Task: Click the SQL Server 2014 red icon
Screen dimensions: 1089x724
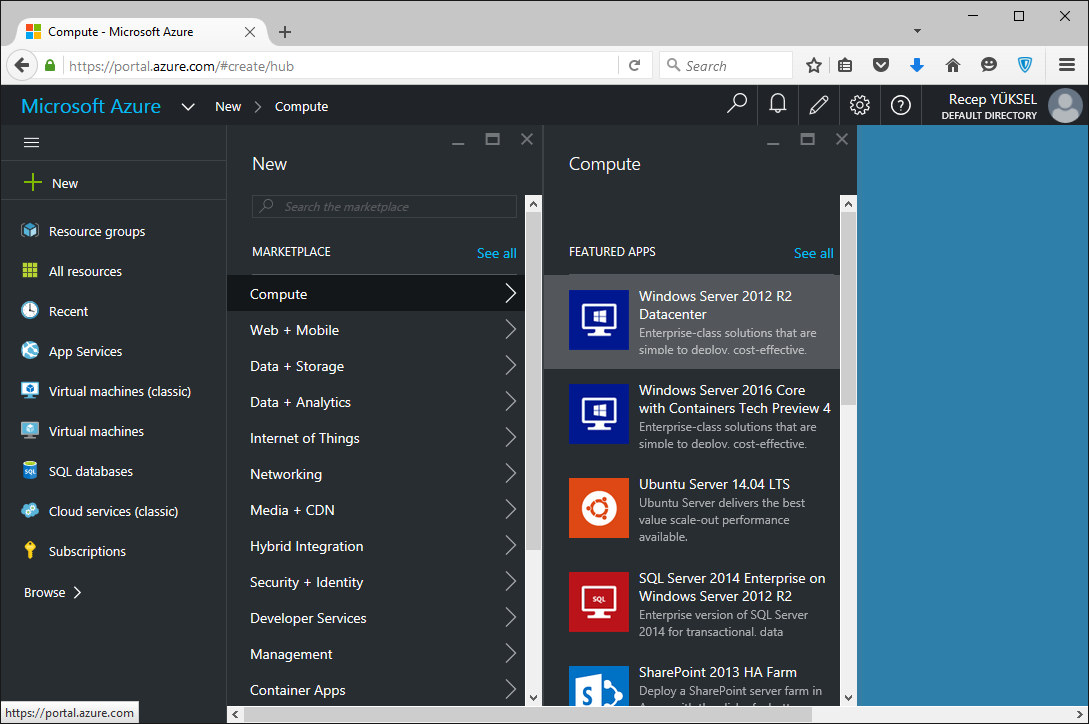Action: 599,602
